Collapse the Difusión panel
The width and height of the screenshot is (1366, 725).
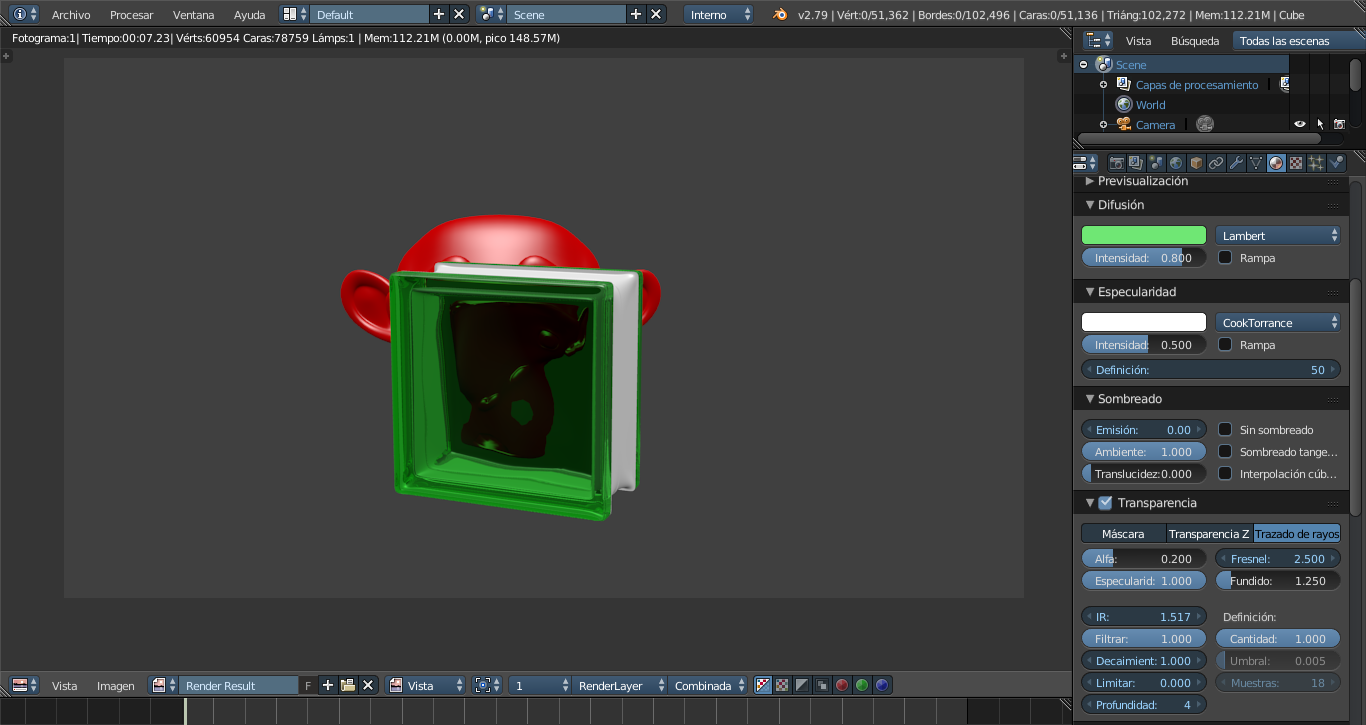(x=1090, y=204)
